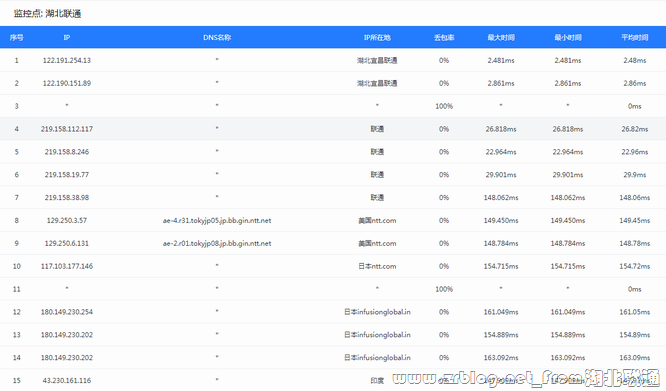Click the 平均时间 column header
Image resolution: width=666 pixels, height=391 pixels.
[635, 37]
